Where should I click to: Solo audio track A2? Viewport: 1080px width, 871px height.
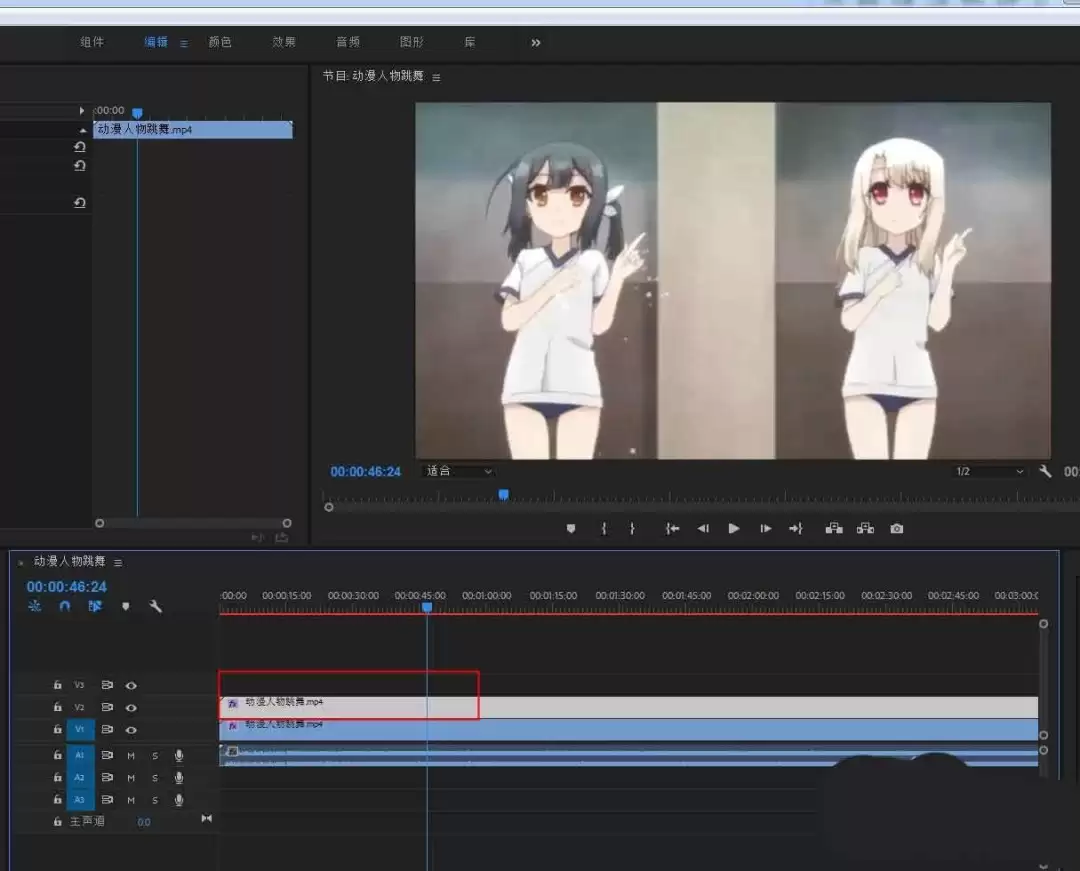coord(155,778)
